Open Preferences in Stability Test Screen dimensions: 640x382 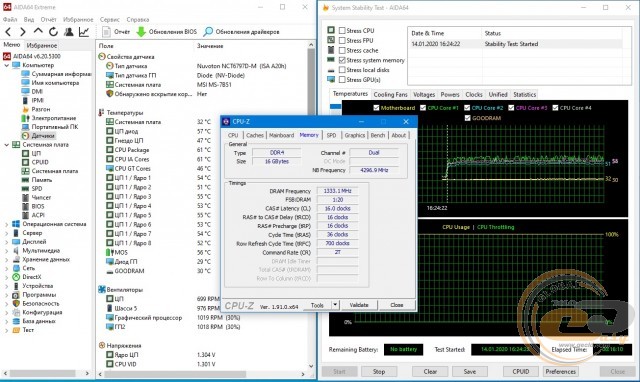tap(560, 371)
